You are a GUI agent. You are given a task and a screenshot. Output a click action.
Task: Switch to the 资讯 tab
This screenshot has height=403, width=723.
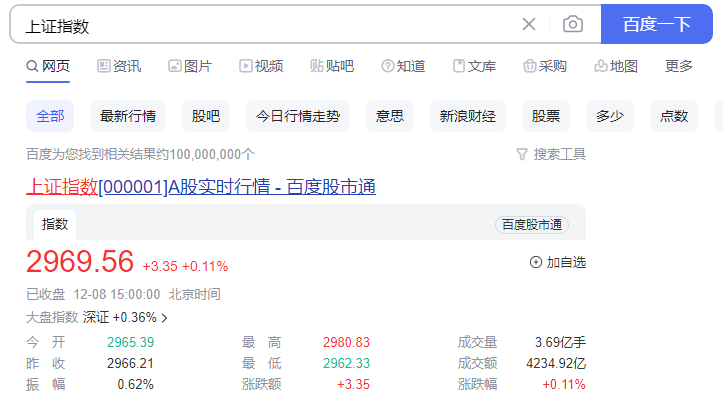point(119,66)
